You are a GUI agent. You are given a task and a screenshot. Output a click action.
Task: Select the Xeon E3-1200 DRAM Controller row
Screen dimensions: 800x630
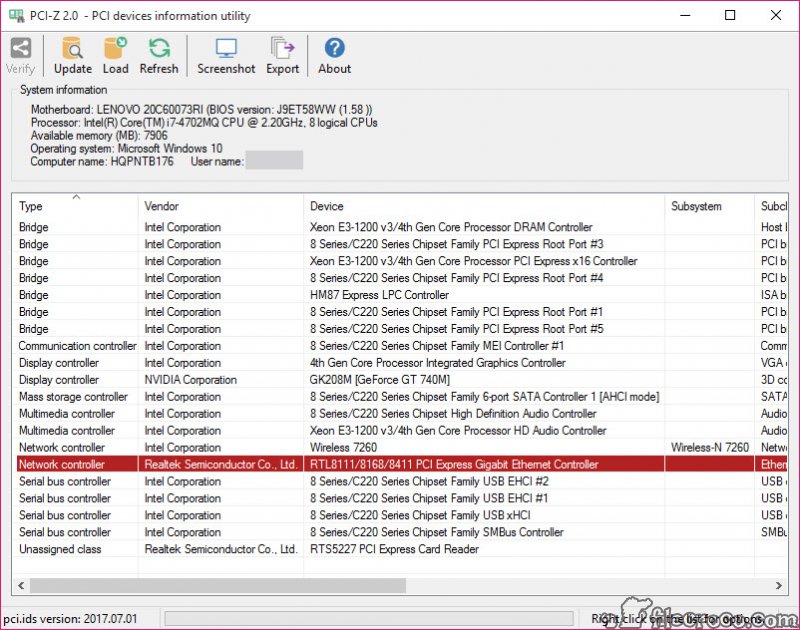(400, 227)
